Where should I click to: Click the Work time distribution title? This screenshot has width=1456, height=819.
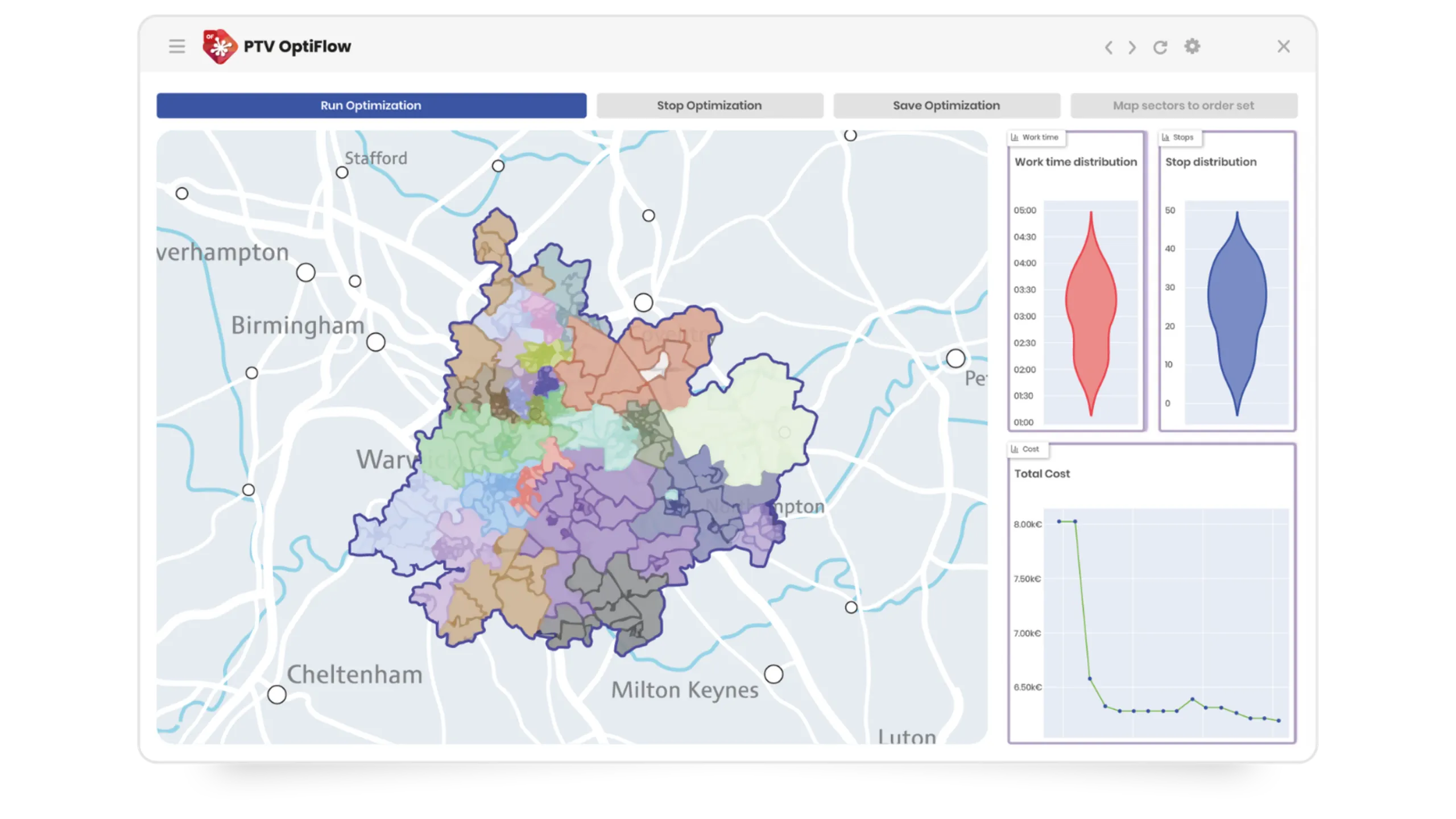click(x=1076, y=162)
